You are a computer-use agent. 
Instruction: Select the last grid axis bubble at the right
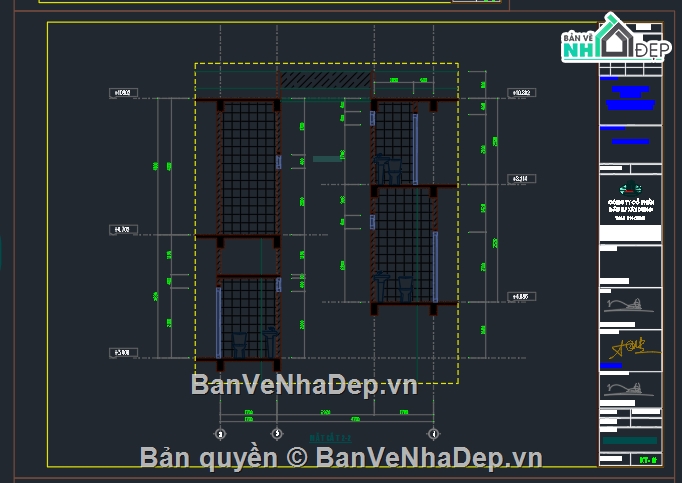tap(433, 433)
